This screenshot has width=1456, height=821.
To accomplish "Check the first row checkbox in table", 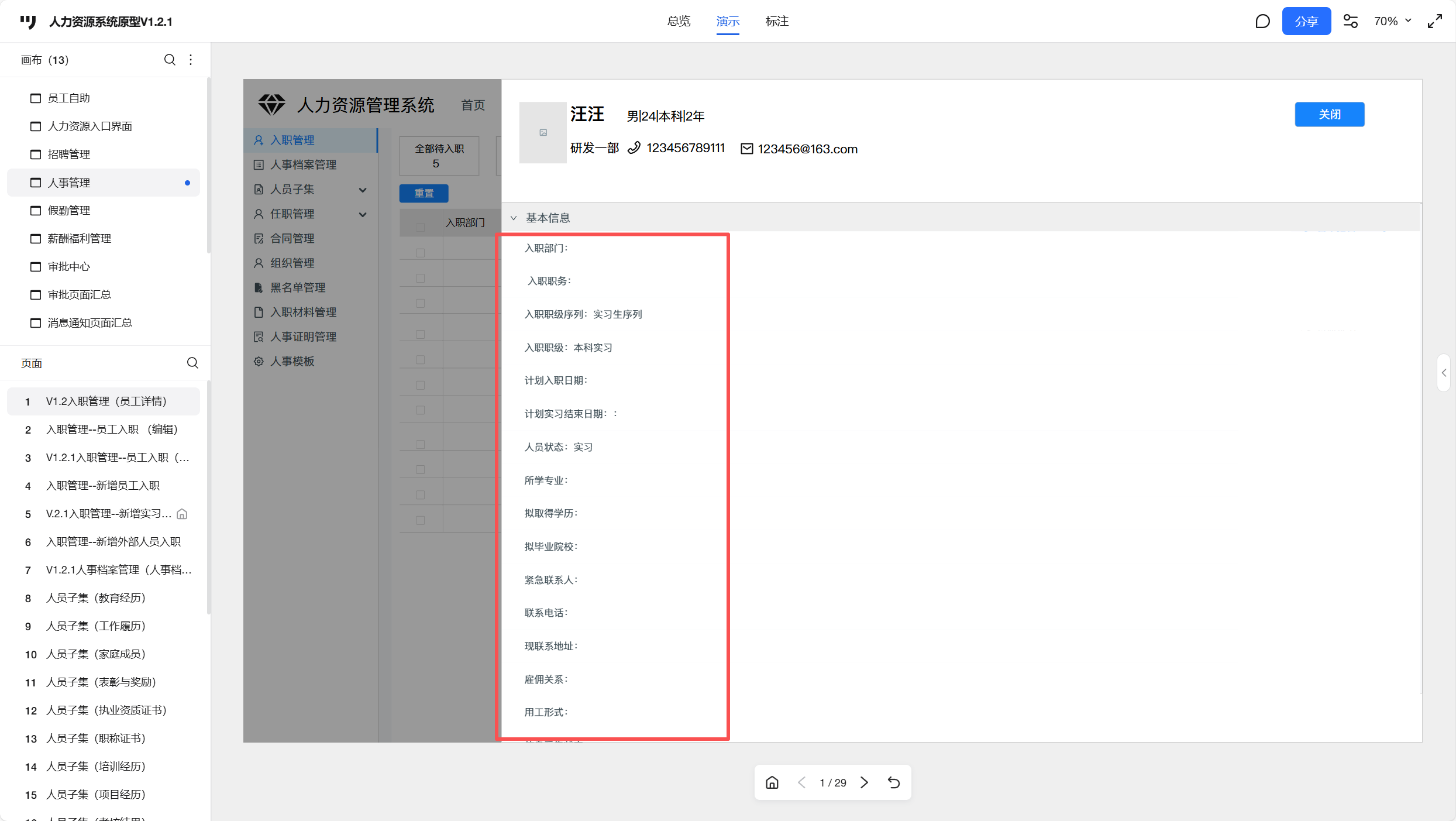I will point(420,253).
